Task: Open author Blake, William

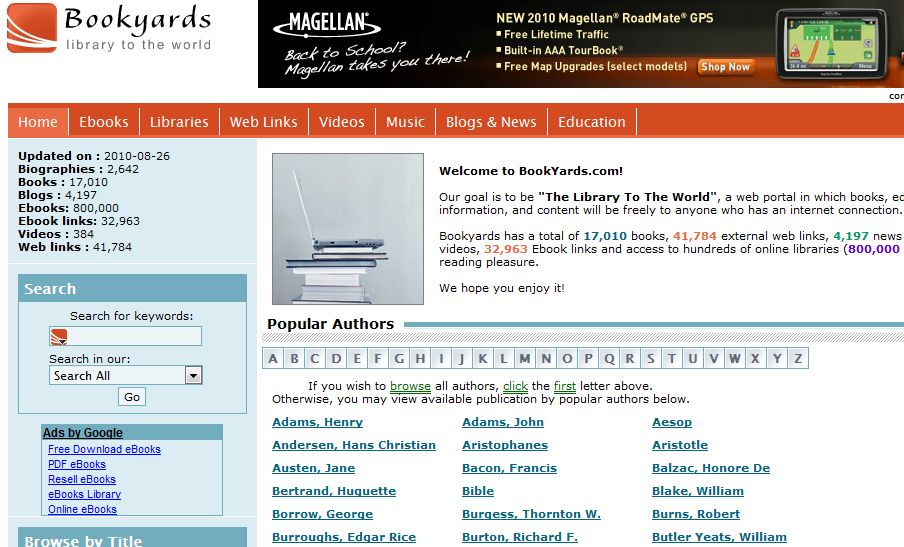Action: click(x=698, y=491)
